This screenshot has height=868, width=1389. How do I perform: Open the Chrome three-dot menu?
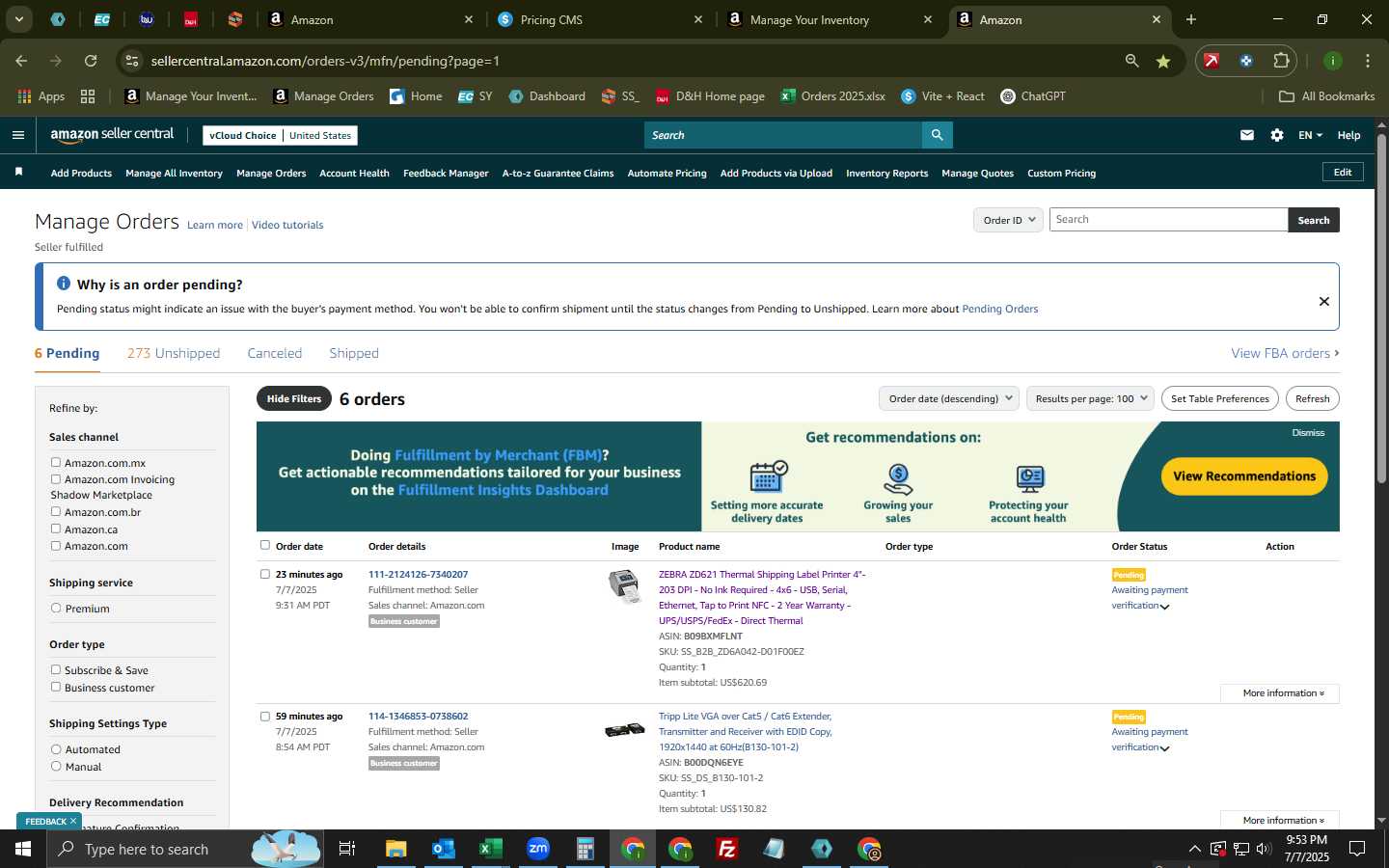click(x=1368, y=61)
